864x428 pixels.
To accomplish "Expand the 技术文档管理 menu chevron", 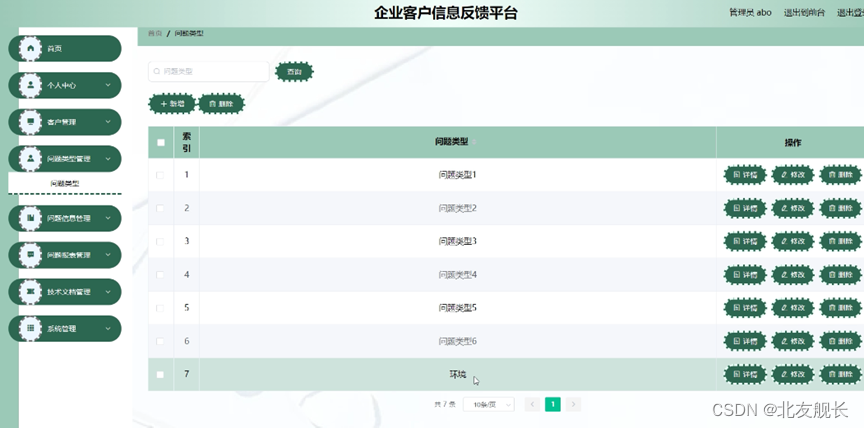I will [108, 291].
